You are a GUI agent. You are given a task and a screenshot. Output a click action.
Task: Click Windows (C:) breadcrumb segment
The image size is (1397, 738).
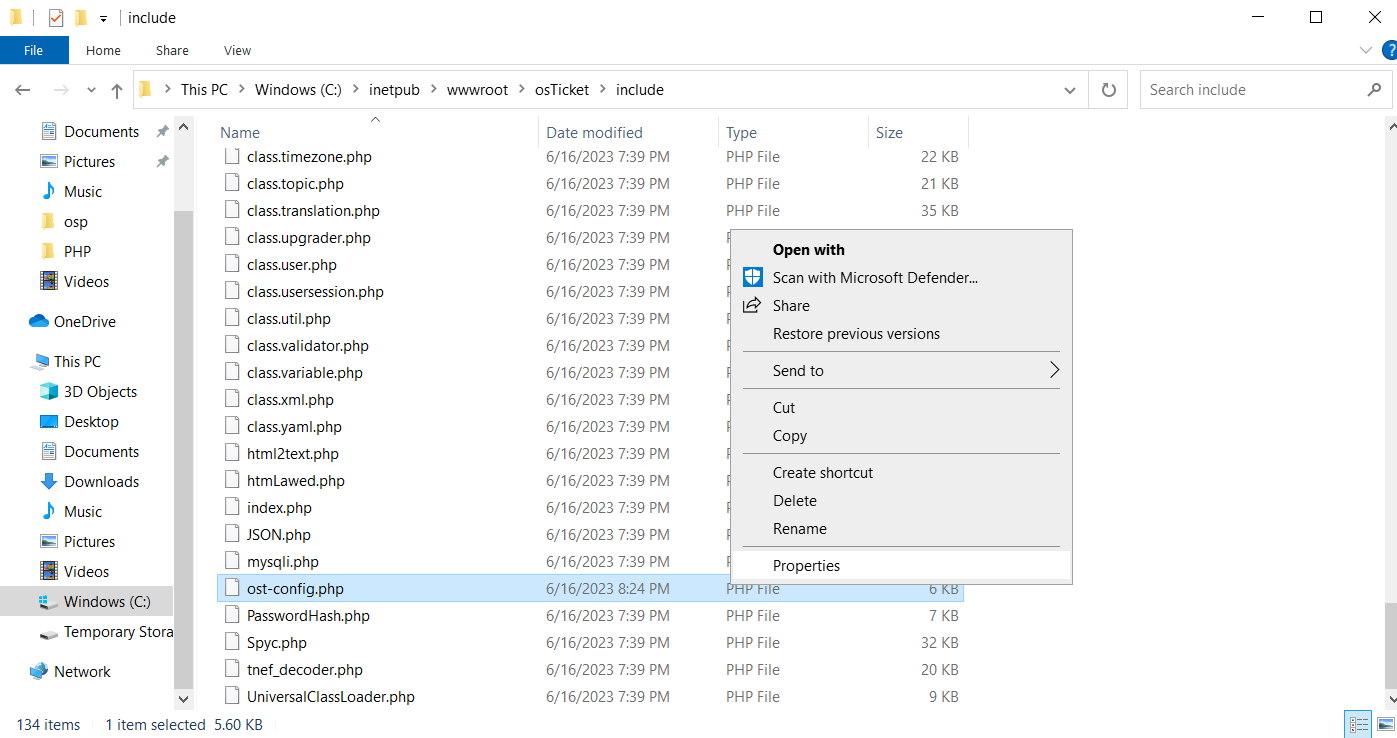coord(298,90)
